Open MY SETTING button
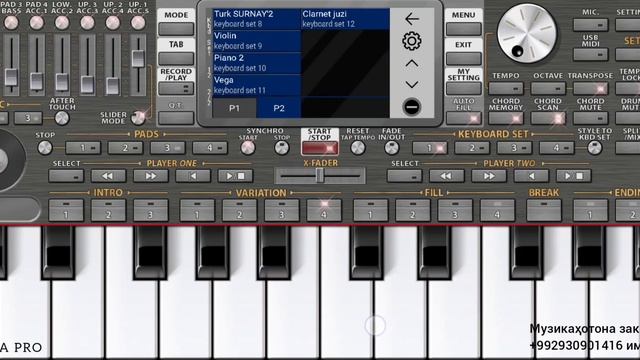The height and width of the screenshot is (360, 640). tap(463, 88)
